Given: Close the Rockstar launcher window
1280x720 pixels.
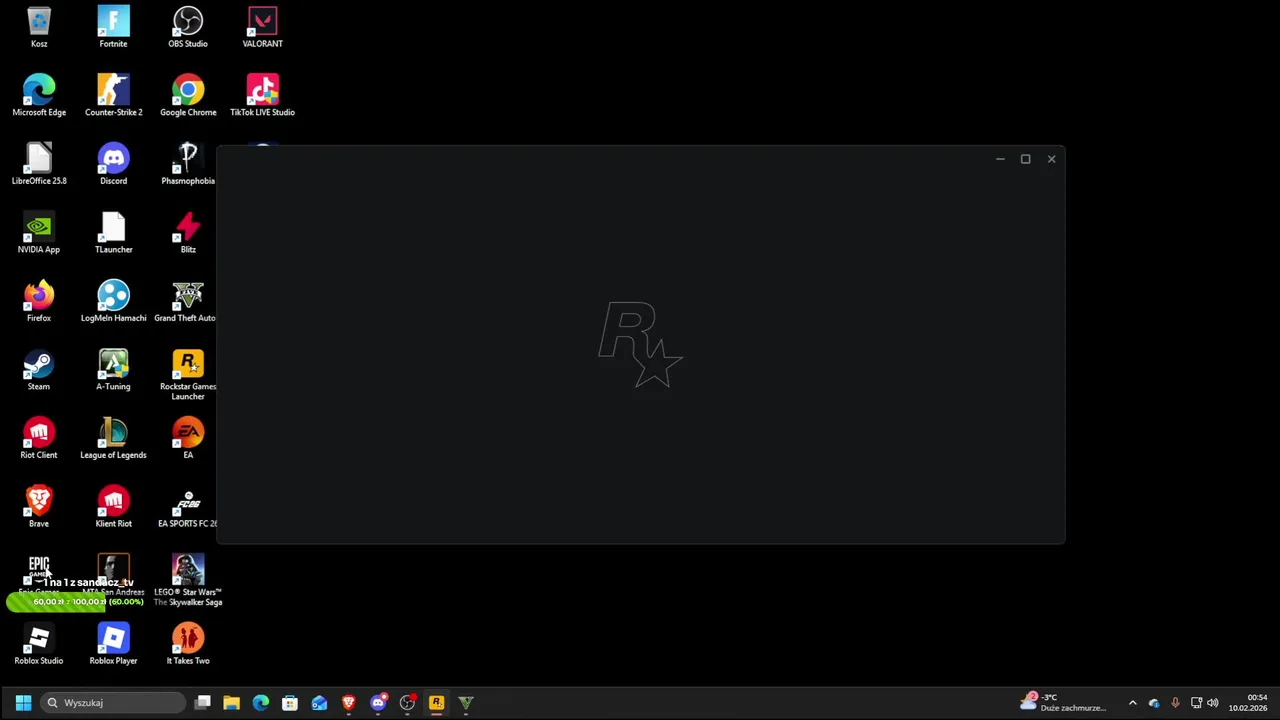Looking at the screenshot, I should point(1051,159).
